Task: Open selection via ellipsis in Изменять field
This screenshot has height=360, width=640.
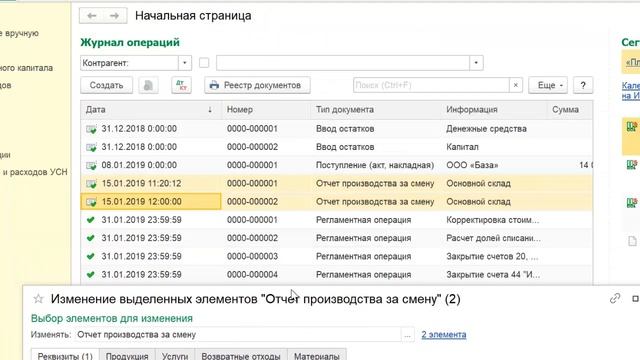Action: [407, 335]
